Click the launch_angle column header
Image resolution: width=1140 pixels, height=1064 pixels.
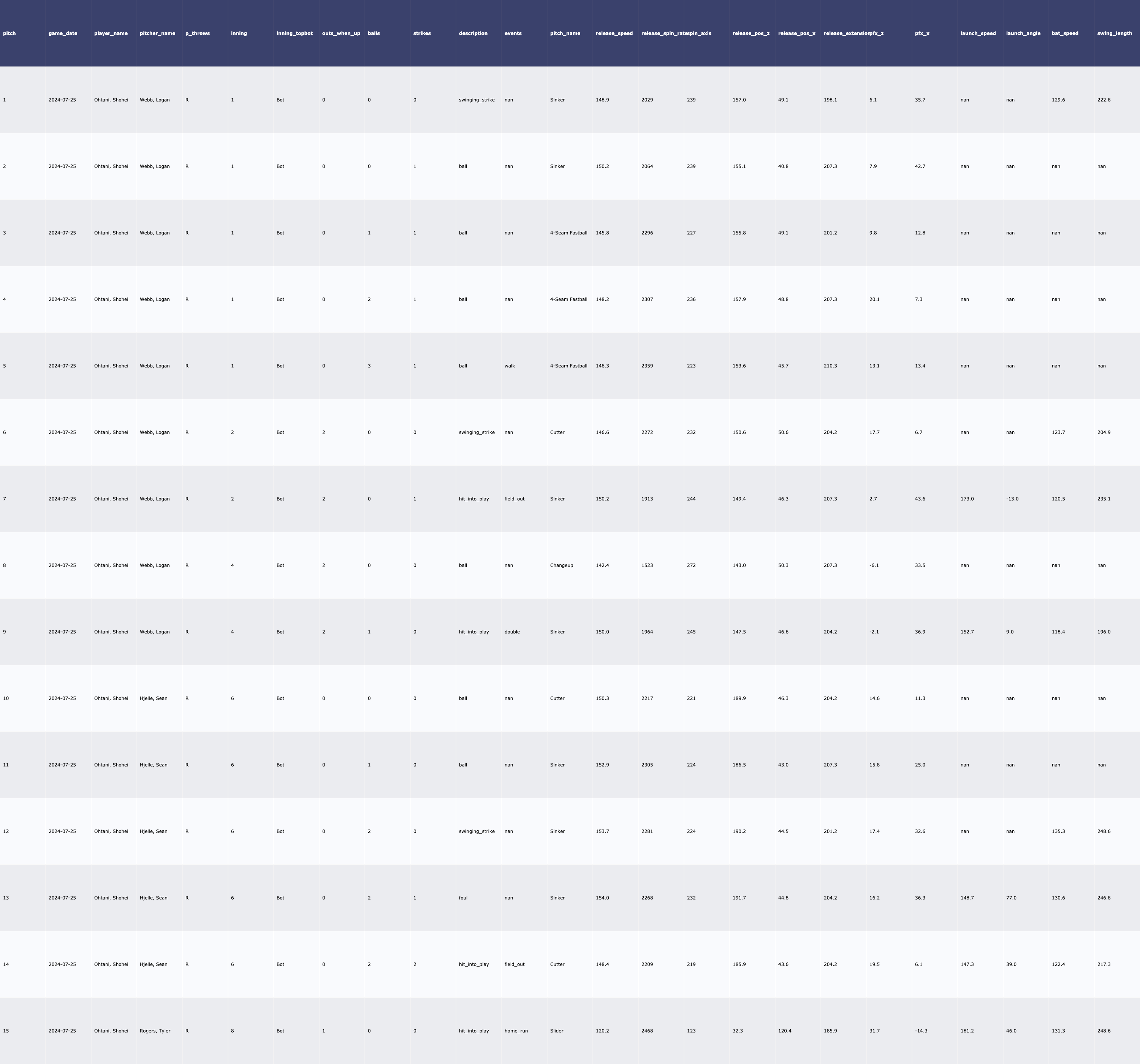click(1023, 33)
